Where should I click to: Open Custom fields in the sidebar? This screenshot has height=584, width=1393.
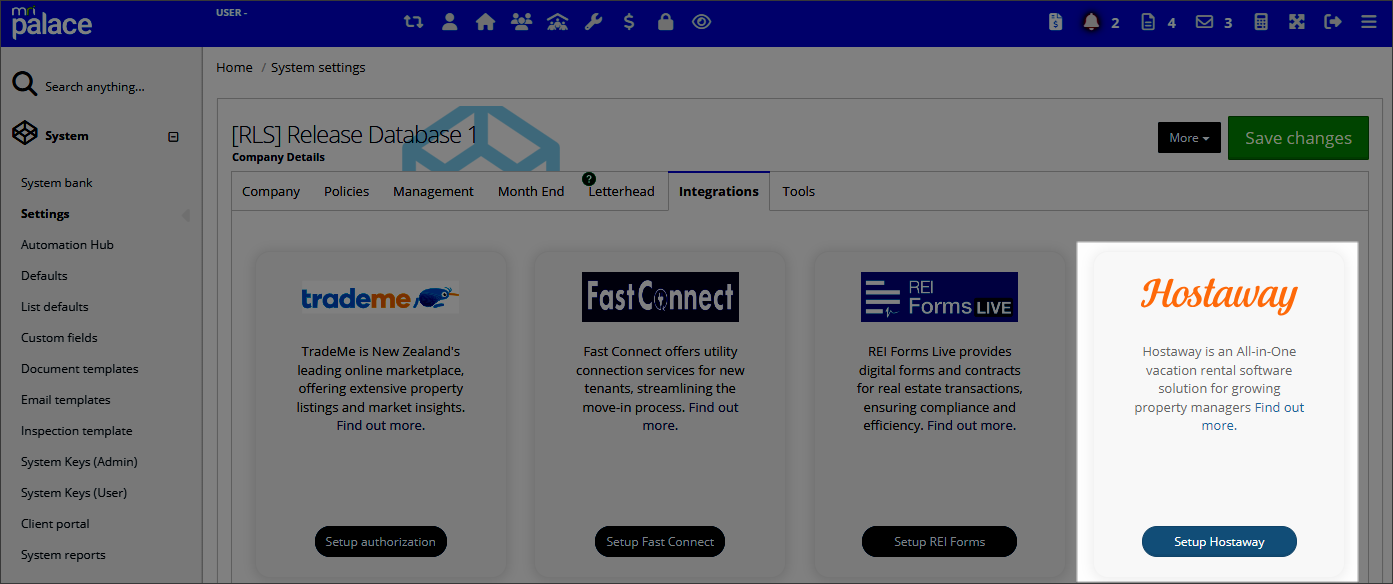[x=59, y=338]
